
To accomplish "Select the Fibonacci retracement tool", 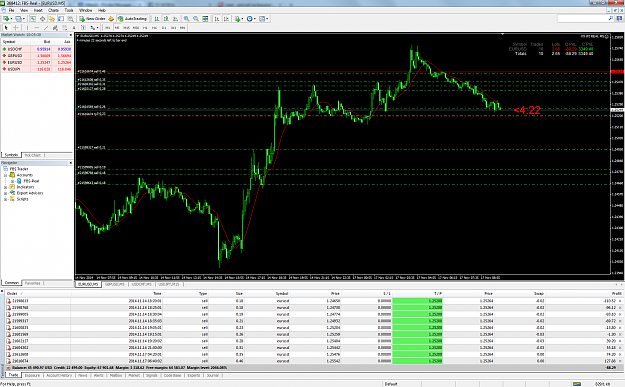I will 65,28.
